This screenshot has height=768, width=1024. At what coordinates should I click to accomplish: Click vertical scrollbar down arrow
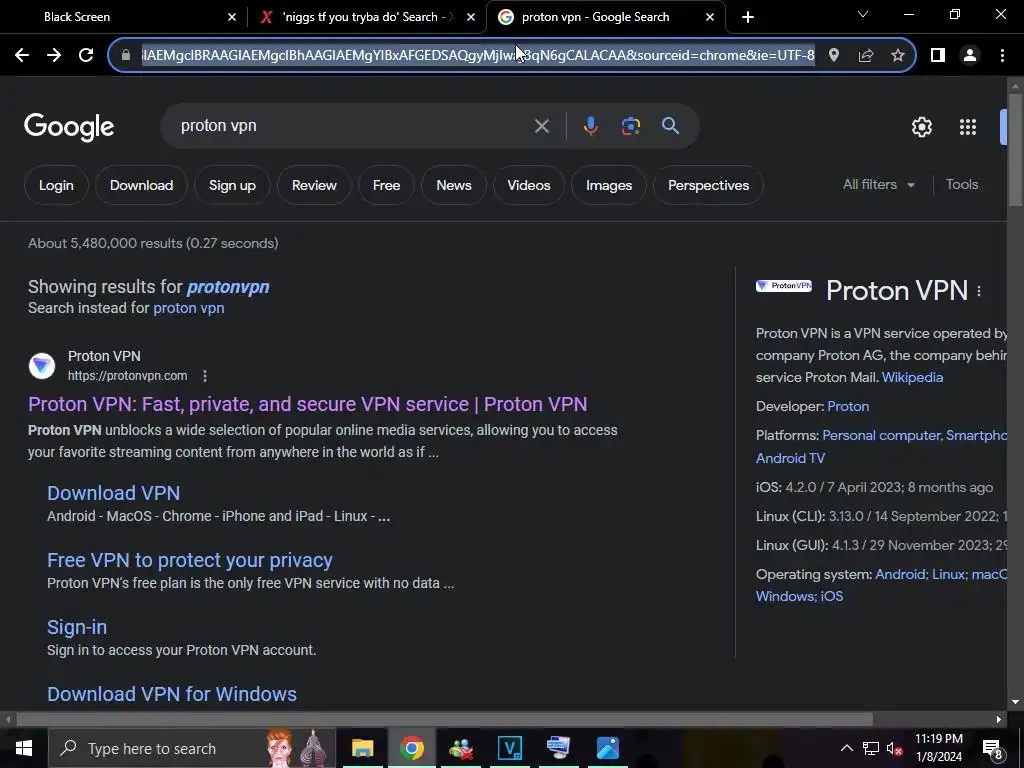(1015, 703)
